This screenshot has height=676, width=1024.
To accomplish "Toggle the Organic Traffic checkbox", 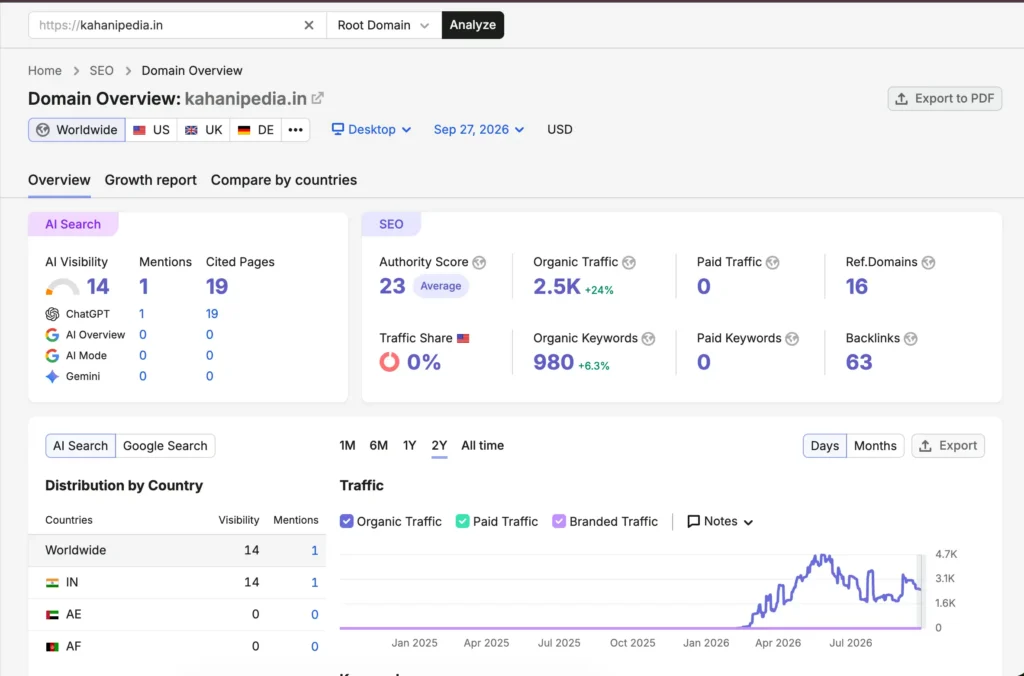I will point(347,521).
